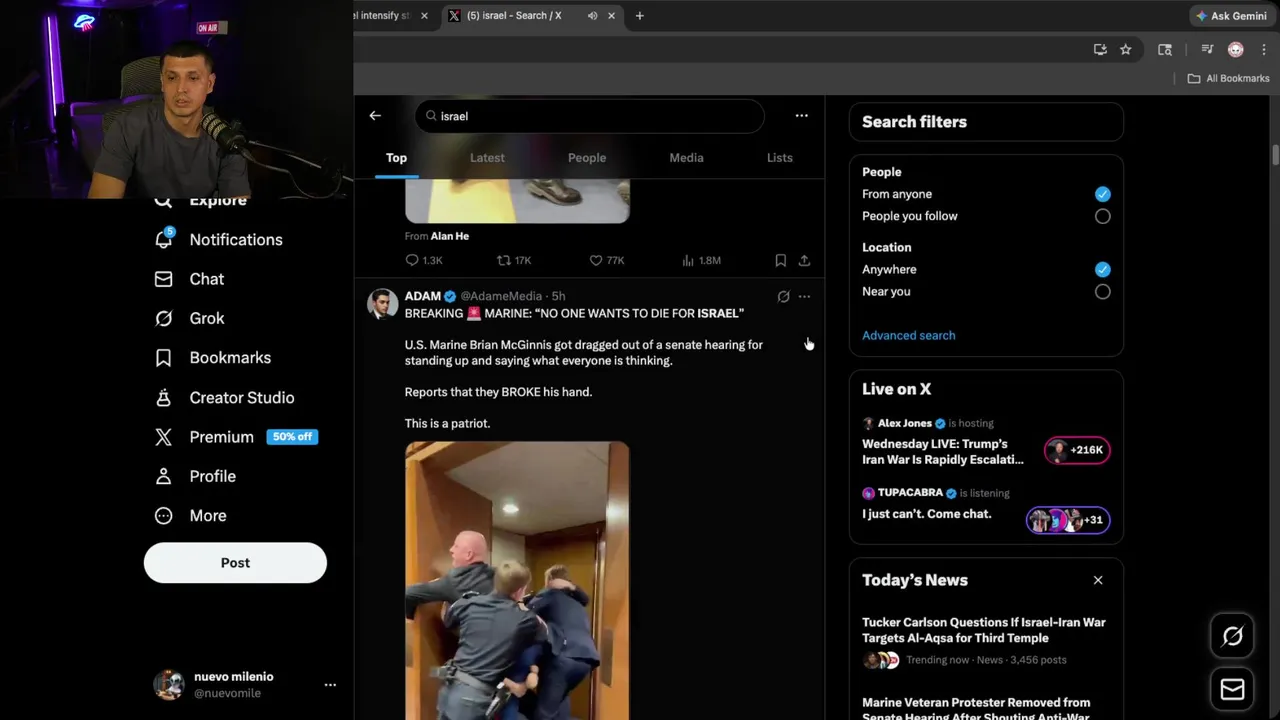The height and width of the screenshot is (720, 1280).
Task: Open TUPACABRA 'I just can't. Come chat.' space
Action: (x=985, y=508)
